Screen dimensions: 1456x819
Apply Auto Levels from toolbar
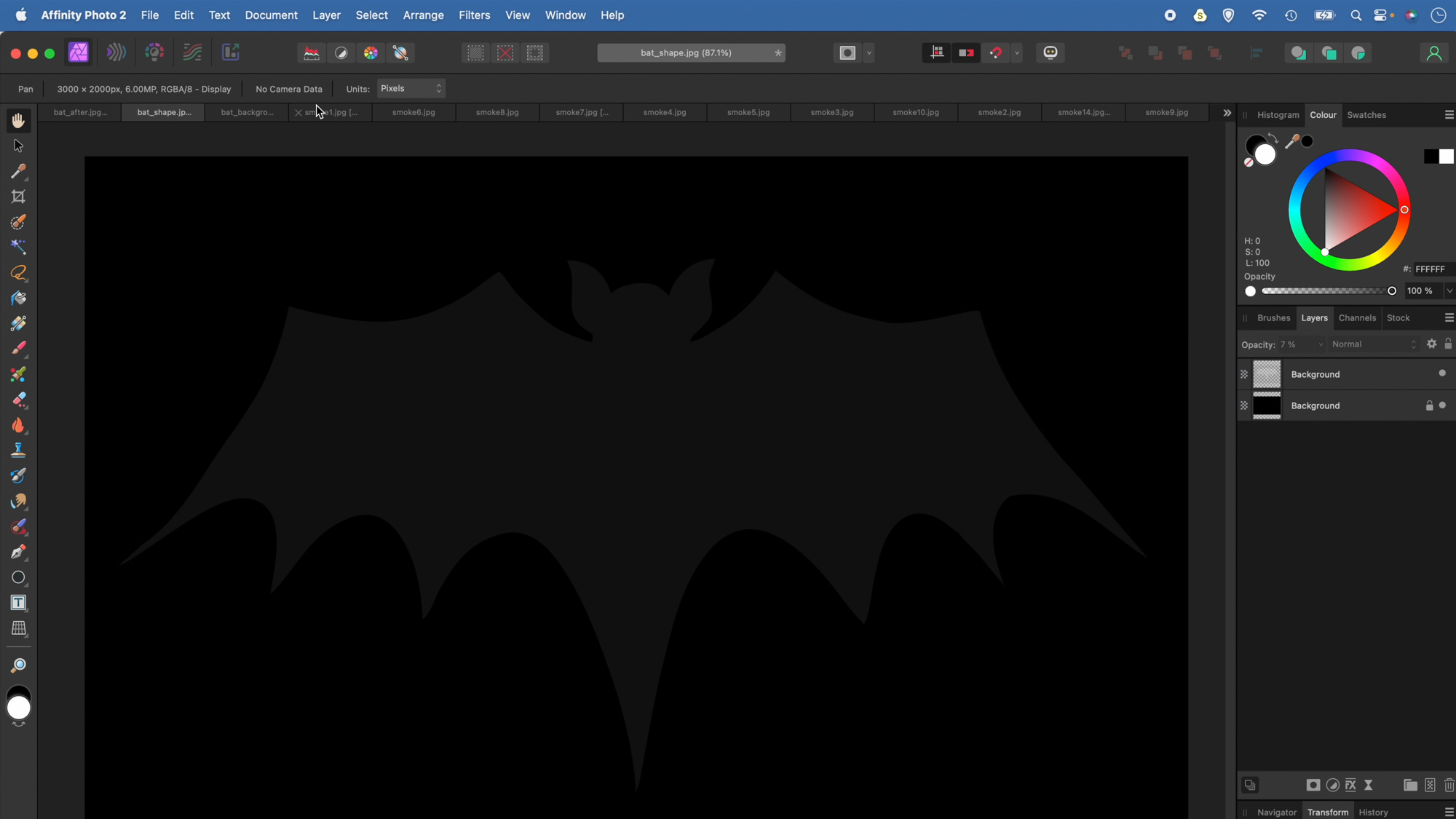(312, 53)
